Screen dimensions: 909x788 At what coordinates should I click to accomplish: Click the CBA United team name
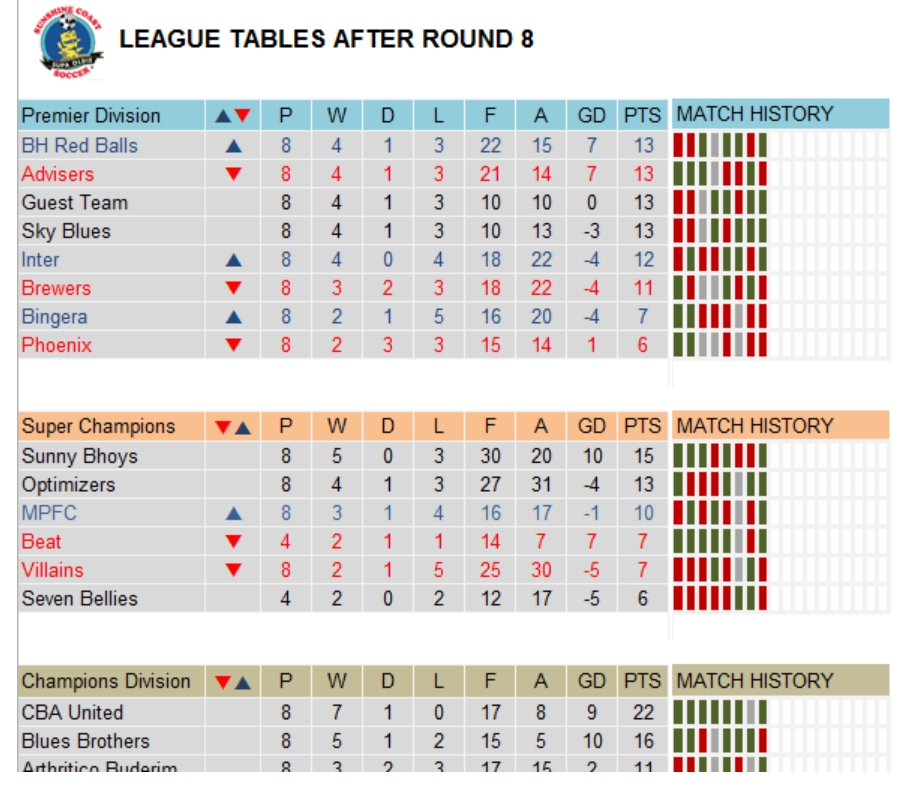pos(72,712)
